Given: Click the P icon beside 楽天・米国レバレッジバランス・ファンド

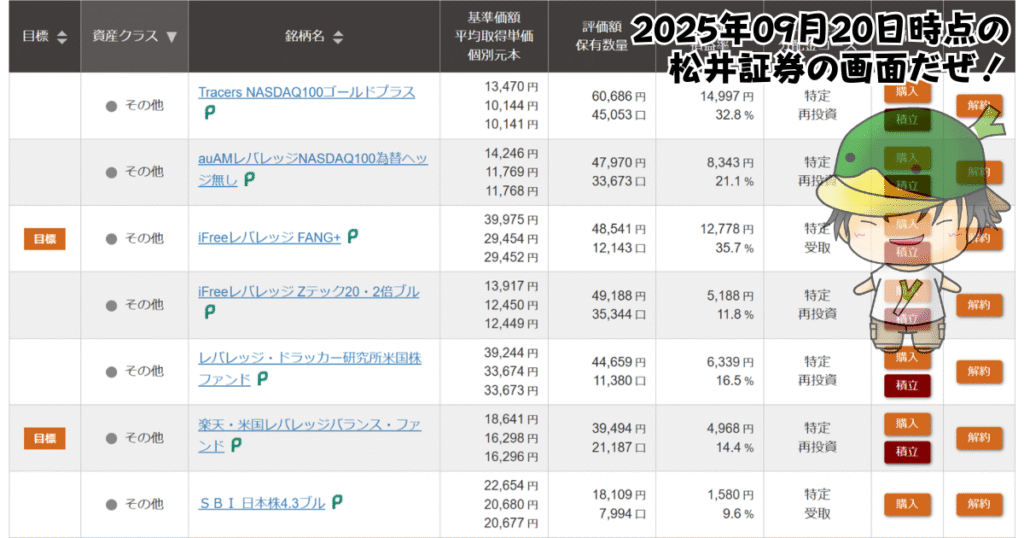Looking at the screenshot, I should pos(235,446).
